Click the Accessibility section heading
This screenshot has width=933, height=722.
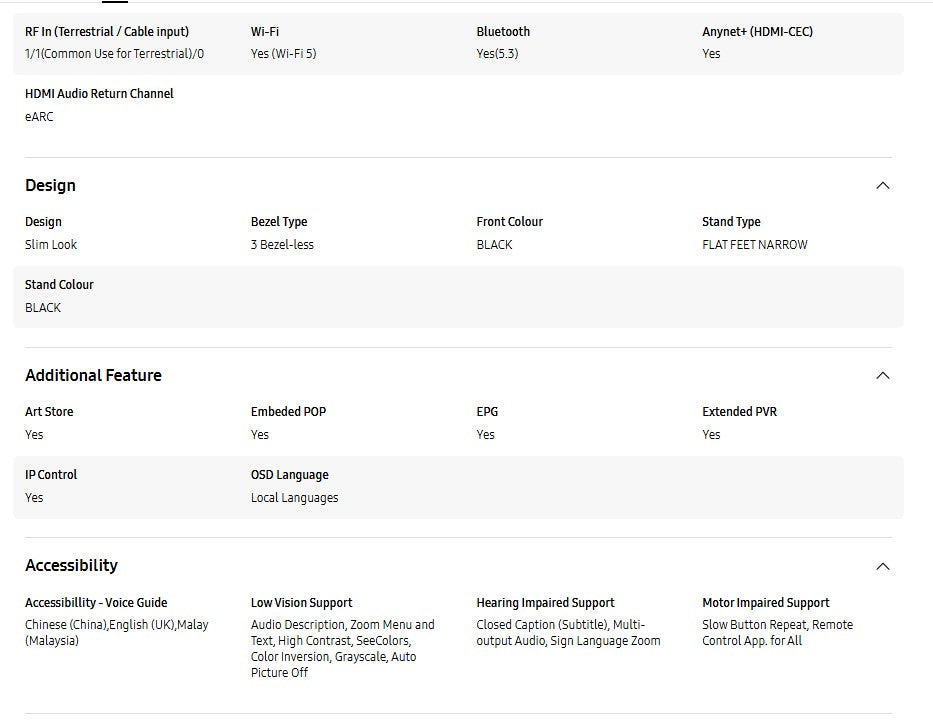click(x=71, y=565)
